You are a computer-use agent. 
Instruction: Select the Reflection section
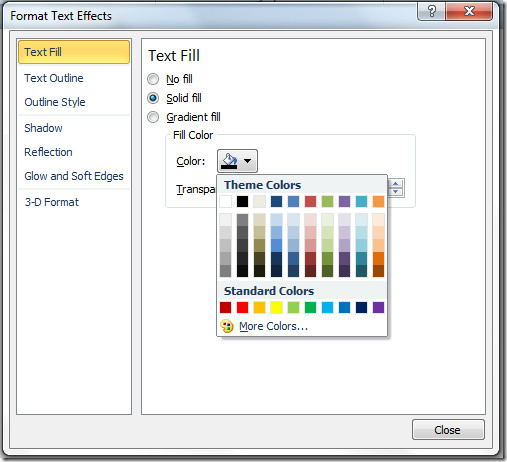pyautogui.click(x=48, y=152)
